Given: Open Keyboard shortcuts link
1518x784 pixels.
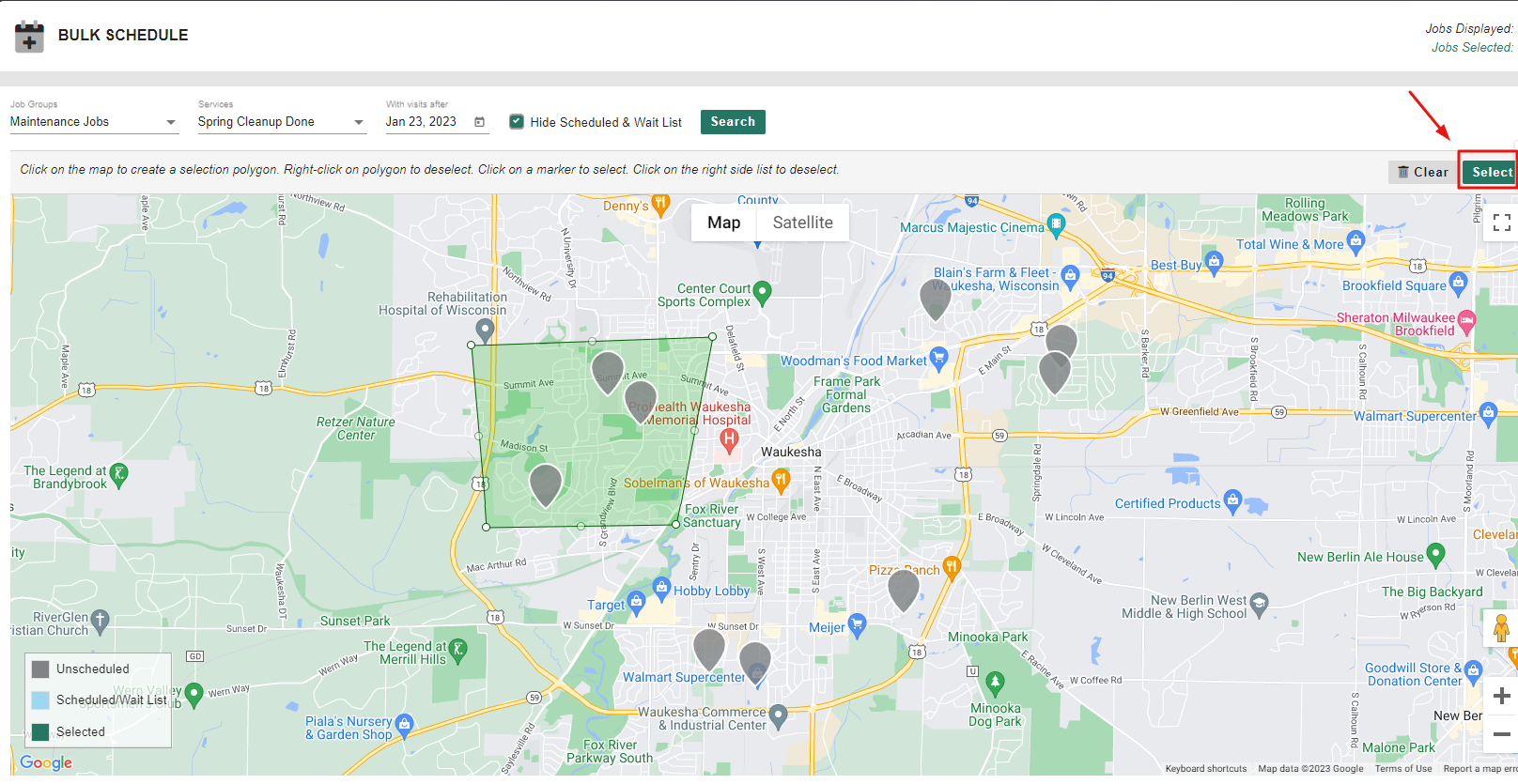Looking at the screenshot, I should [x=1205, y=769].
